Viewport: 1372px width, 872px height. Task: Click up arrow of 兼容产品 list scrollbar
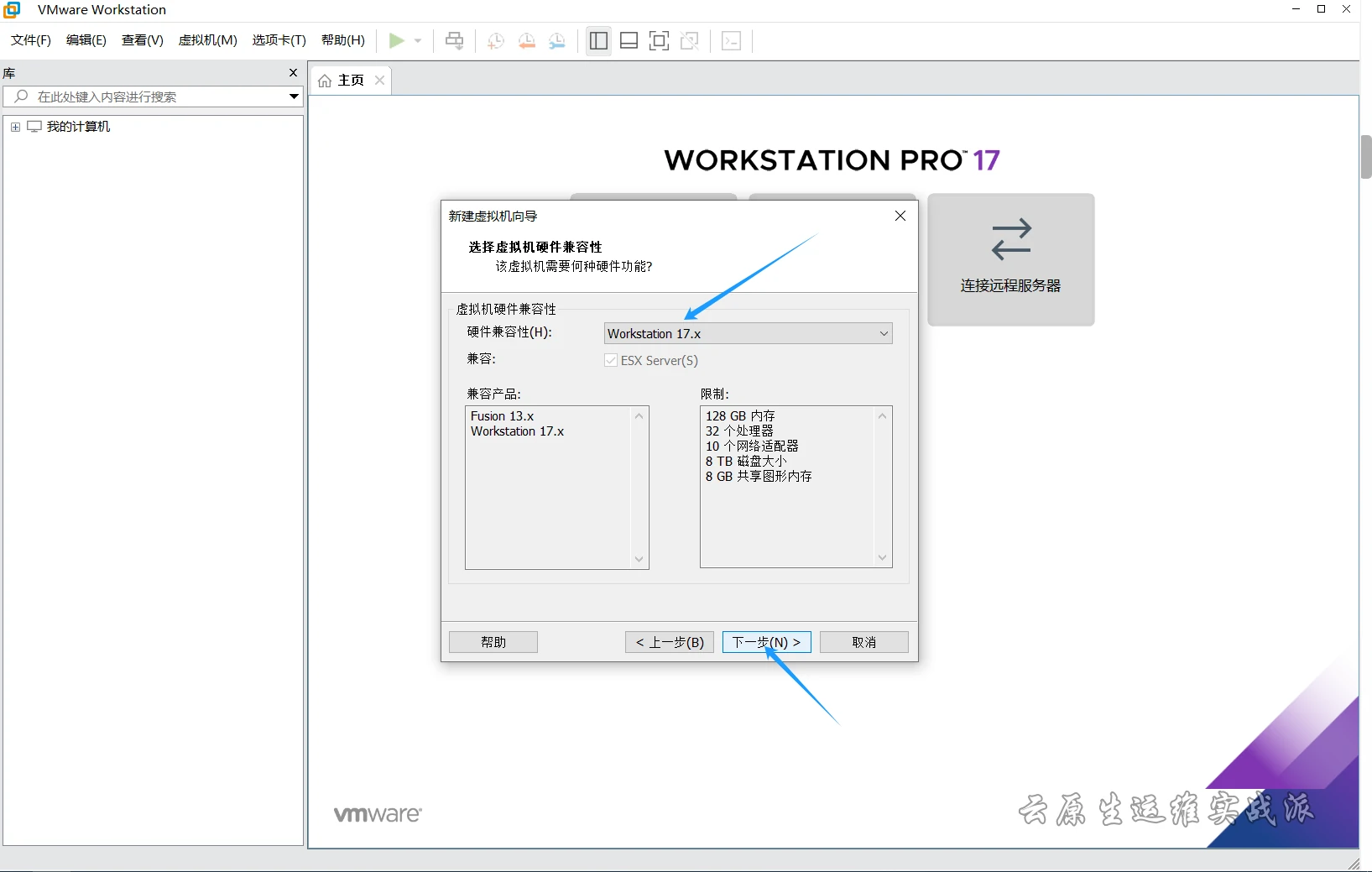pos(639,416)
